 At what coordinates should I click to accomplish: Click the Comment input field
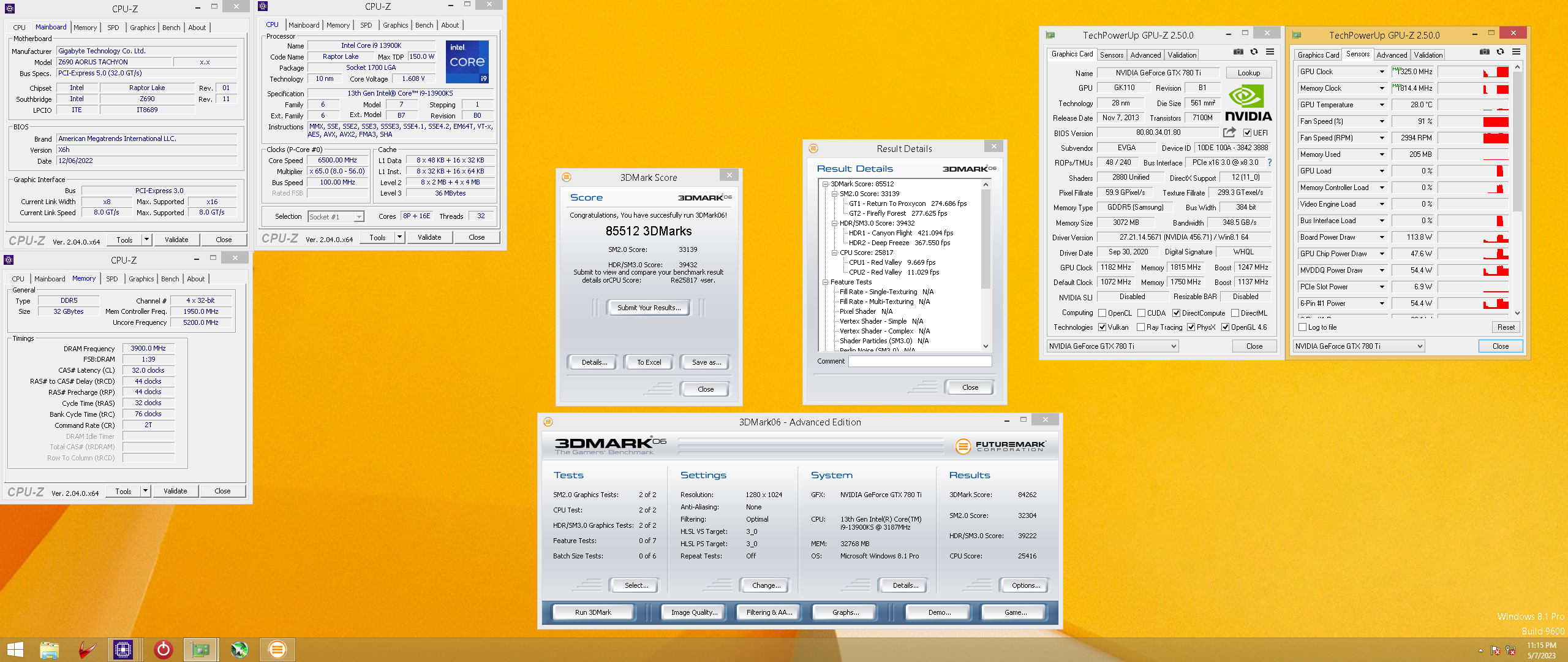[920, 361]
